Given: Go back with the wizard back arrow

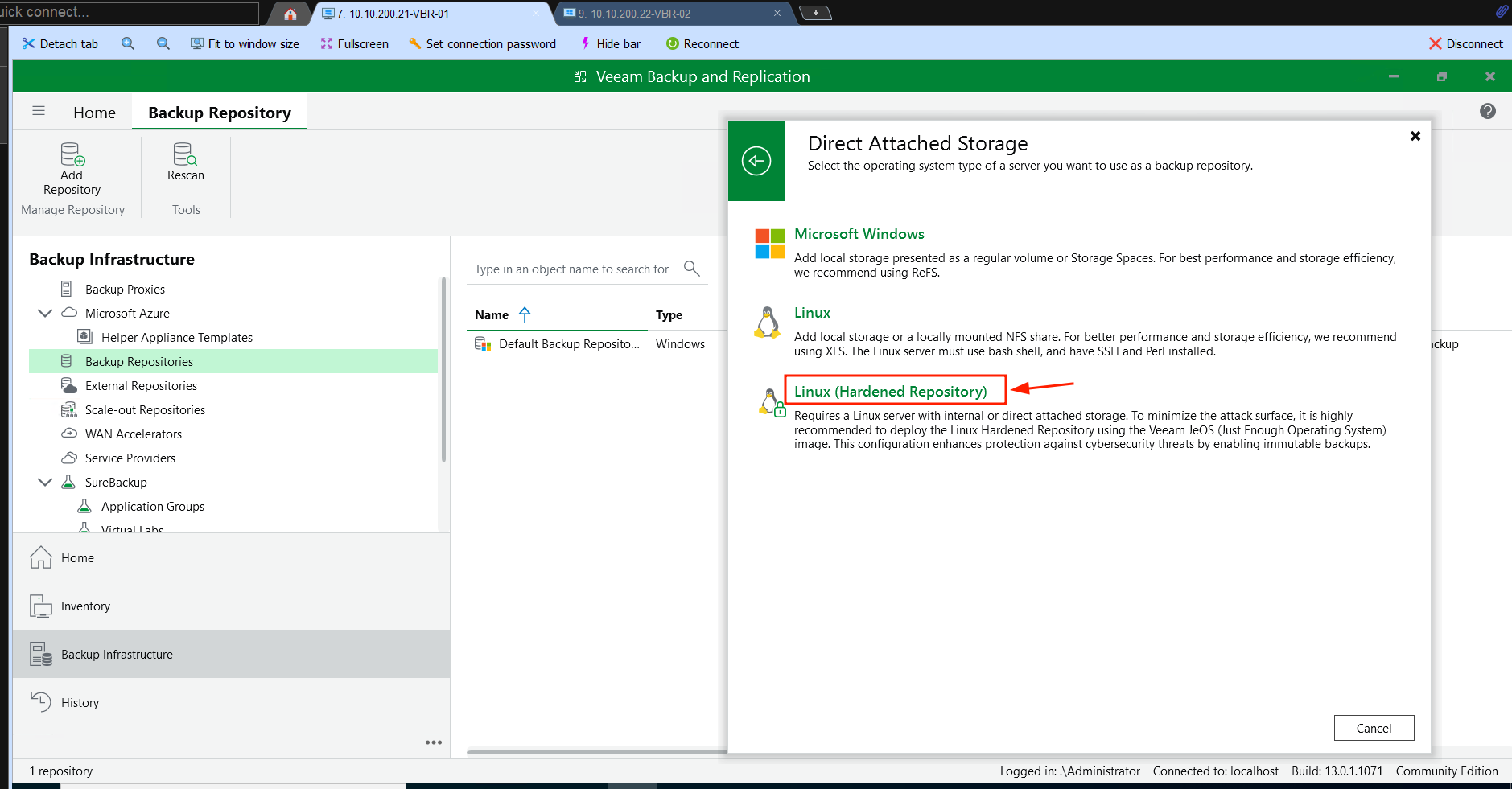Looking at the screenshot, I should (x=756, y=161).
